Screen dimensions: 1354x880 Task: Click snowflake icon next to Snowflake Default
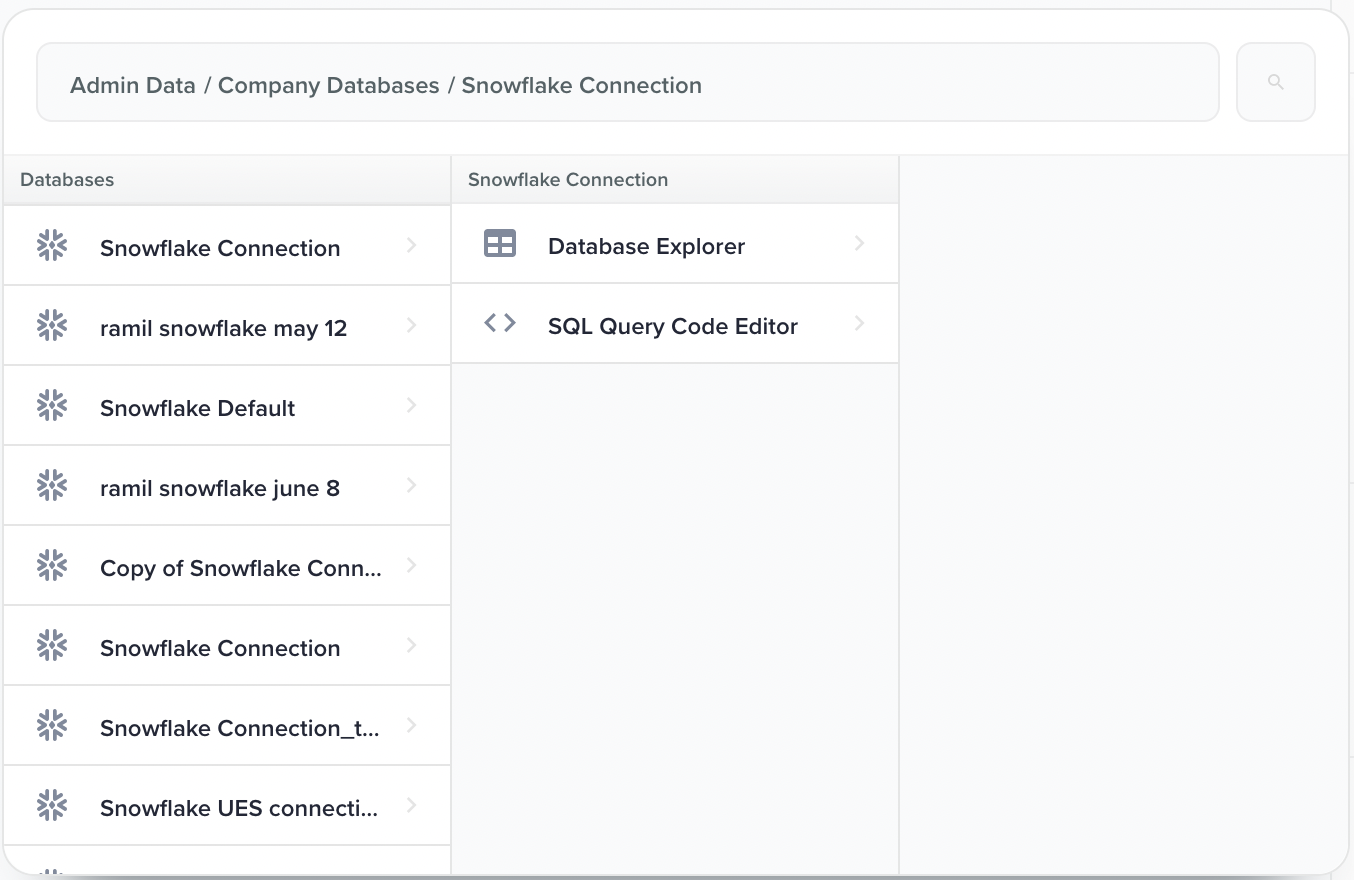pos(51,405)
